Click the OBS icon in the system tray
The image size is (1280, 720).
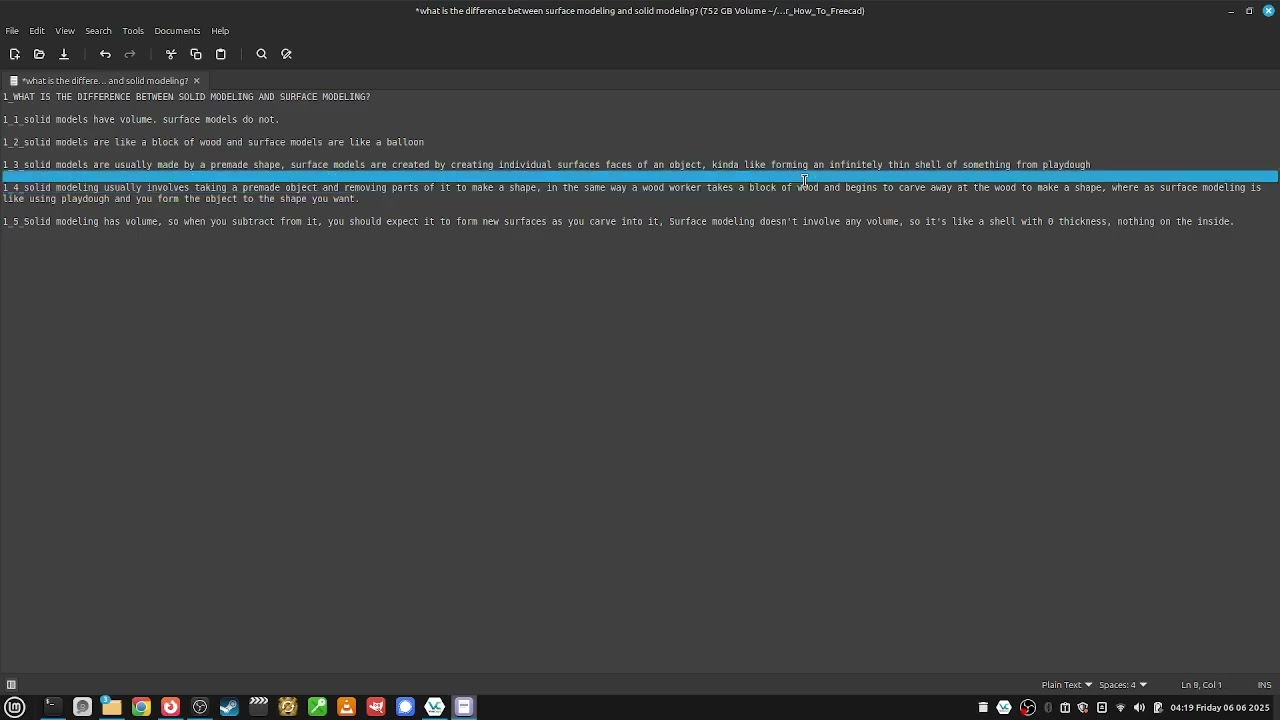point(1028,708)
